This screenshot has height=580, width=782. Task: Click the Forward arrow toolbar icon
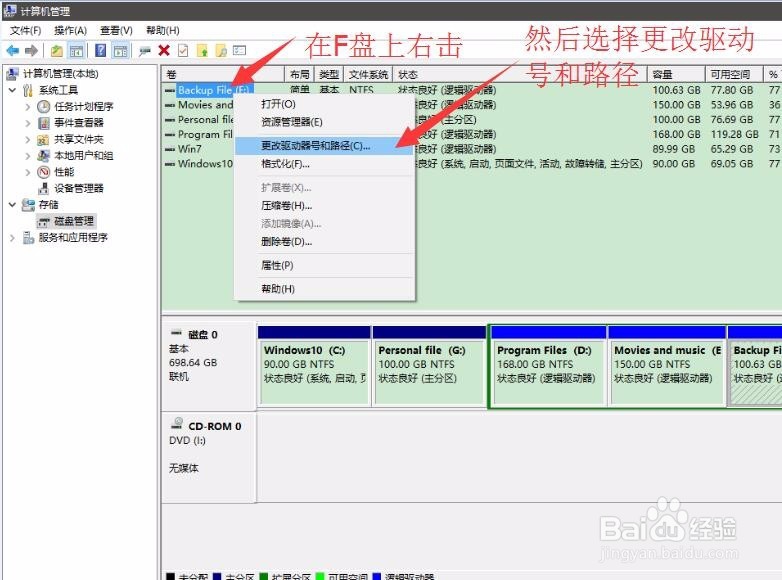coord(31,50)
